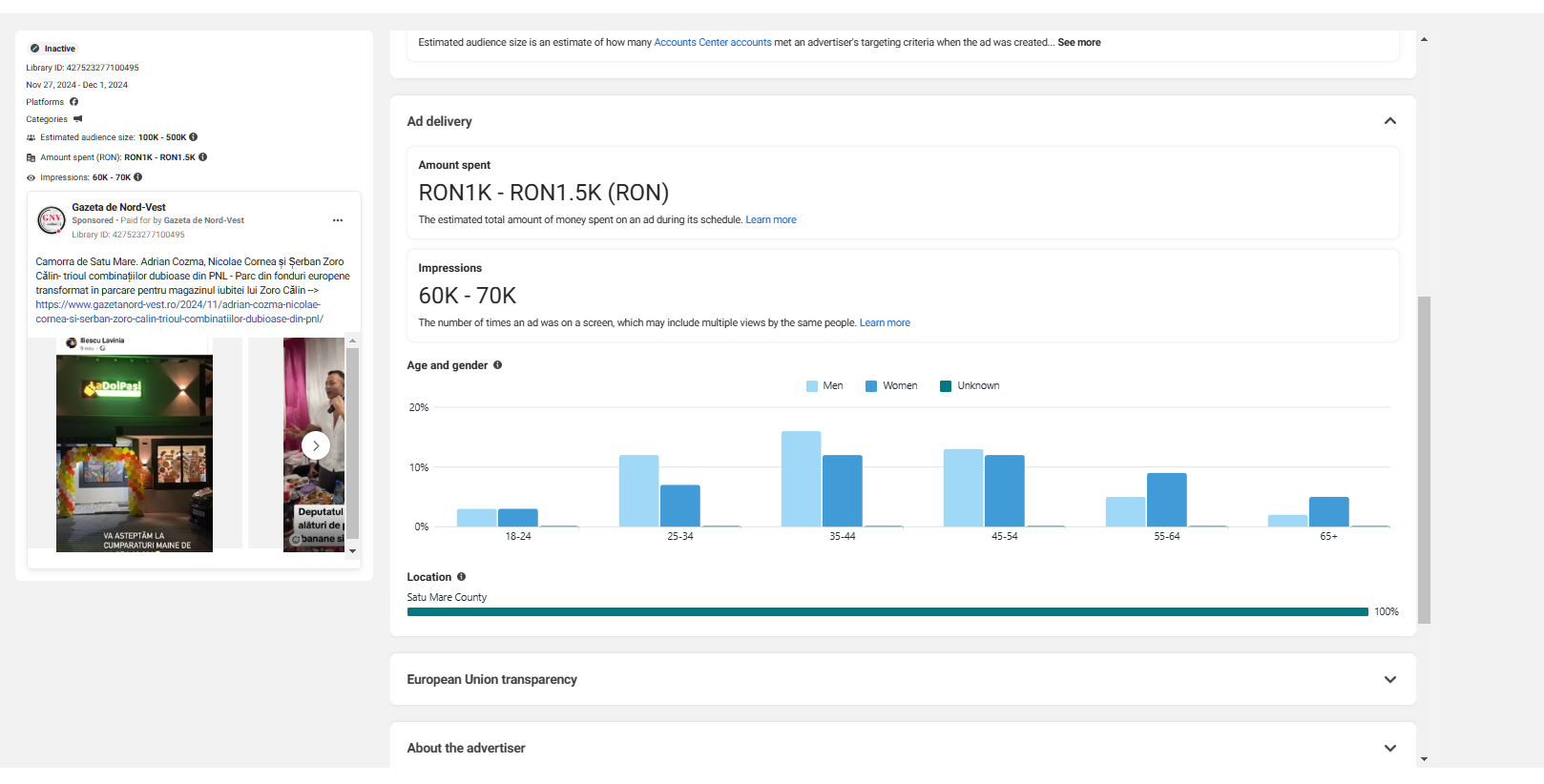Click the Age and gender info icon
Screen dimensions: 1544x784
pyautogui.click(x=497, y=365)
